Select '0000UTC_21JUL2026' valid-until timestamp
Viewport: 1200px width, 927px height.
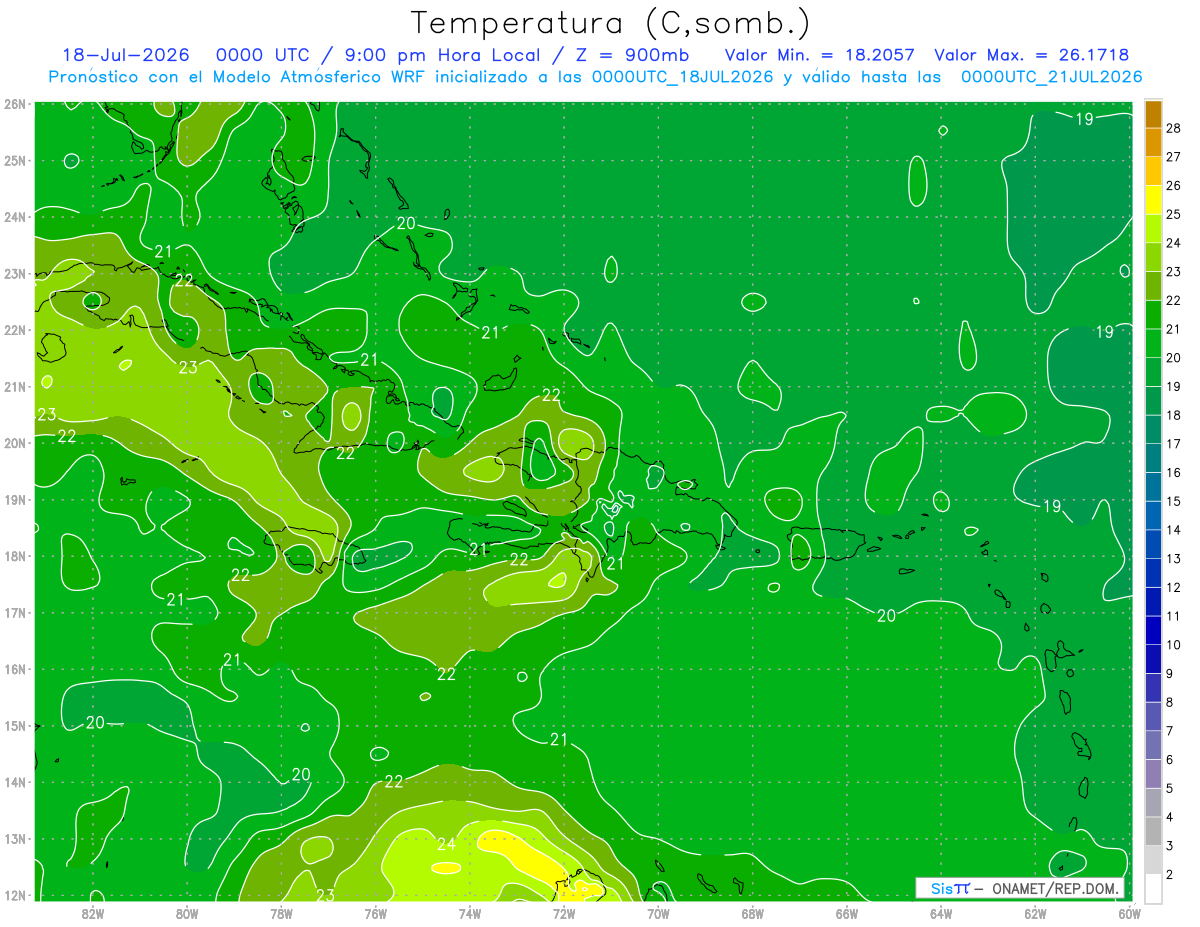[x=1051, y=76]
